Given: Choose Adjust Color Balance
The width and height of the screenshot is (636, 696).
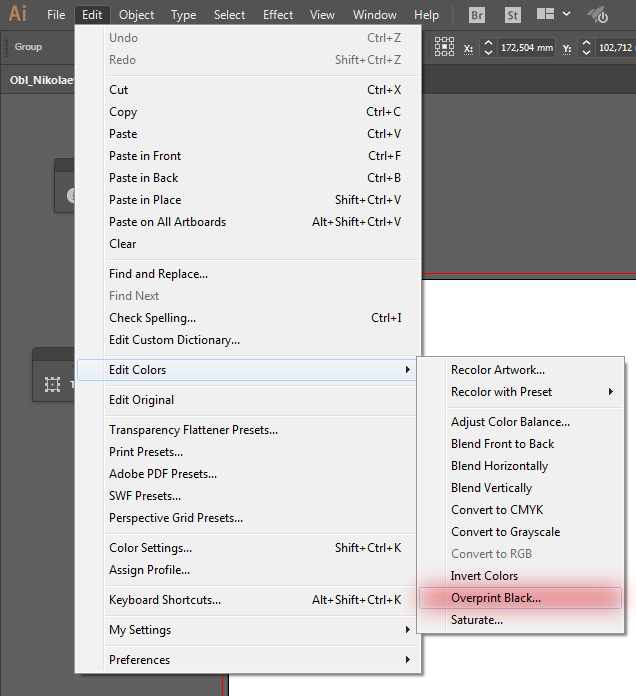Looking at the screenshot, I should (521, 422).
